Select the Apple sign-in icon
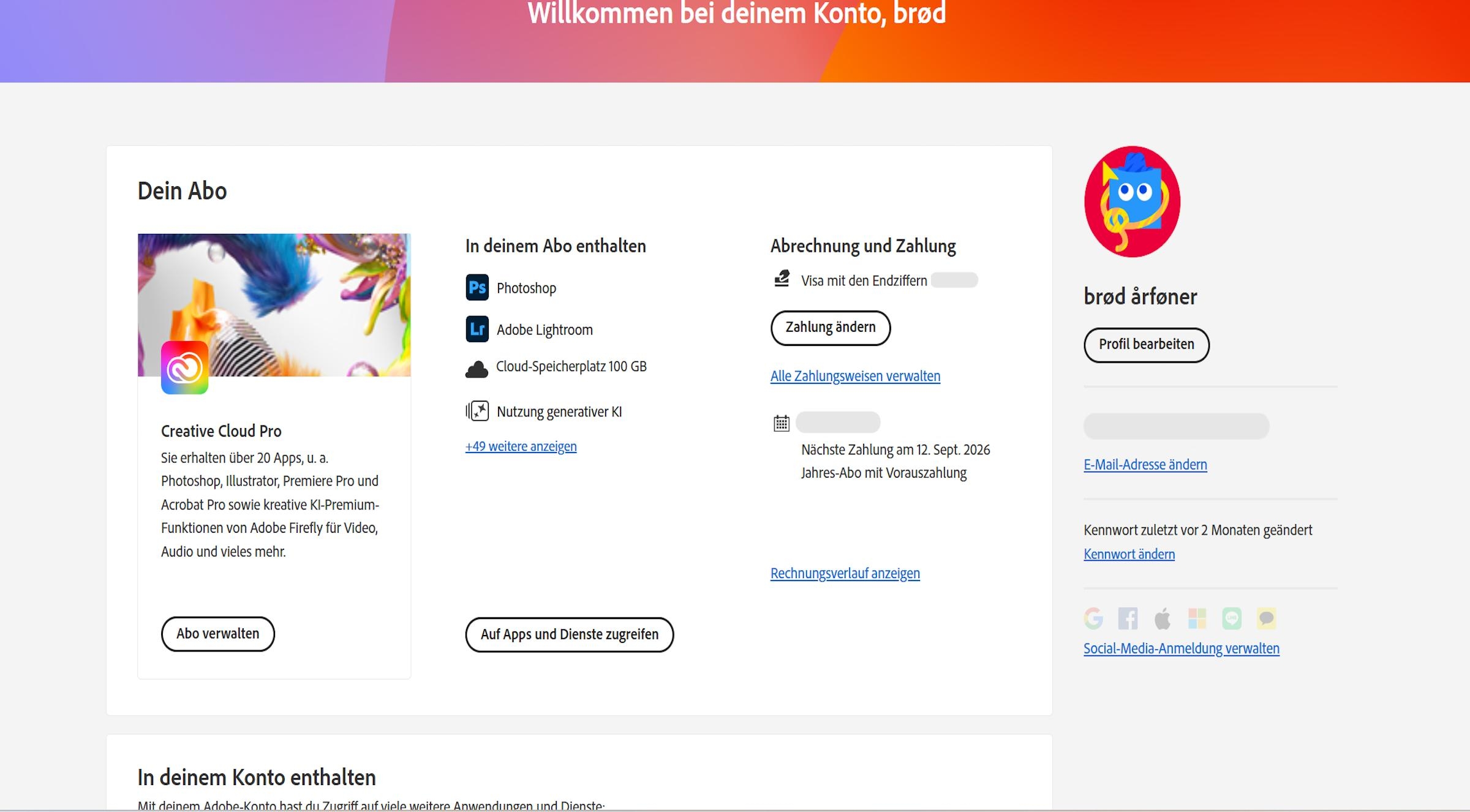The width and height of the screenshot is (1470, 812). point(1163,620)
